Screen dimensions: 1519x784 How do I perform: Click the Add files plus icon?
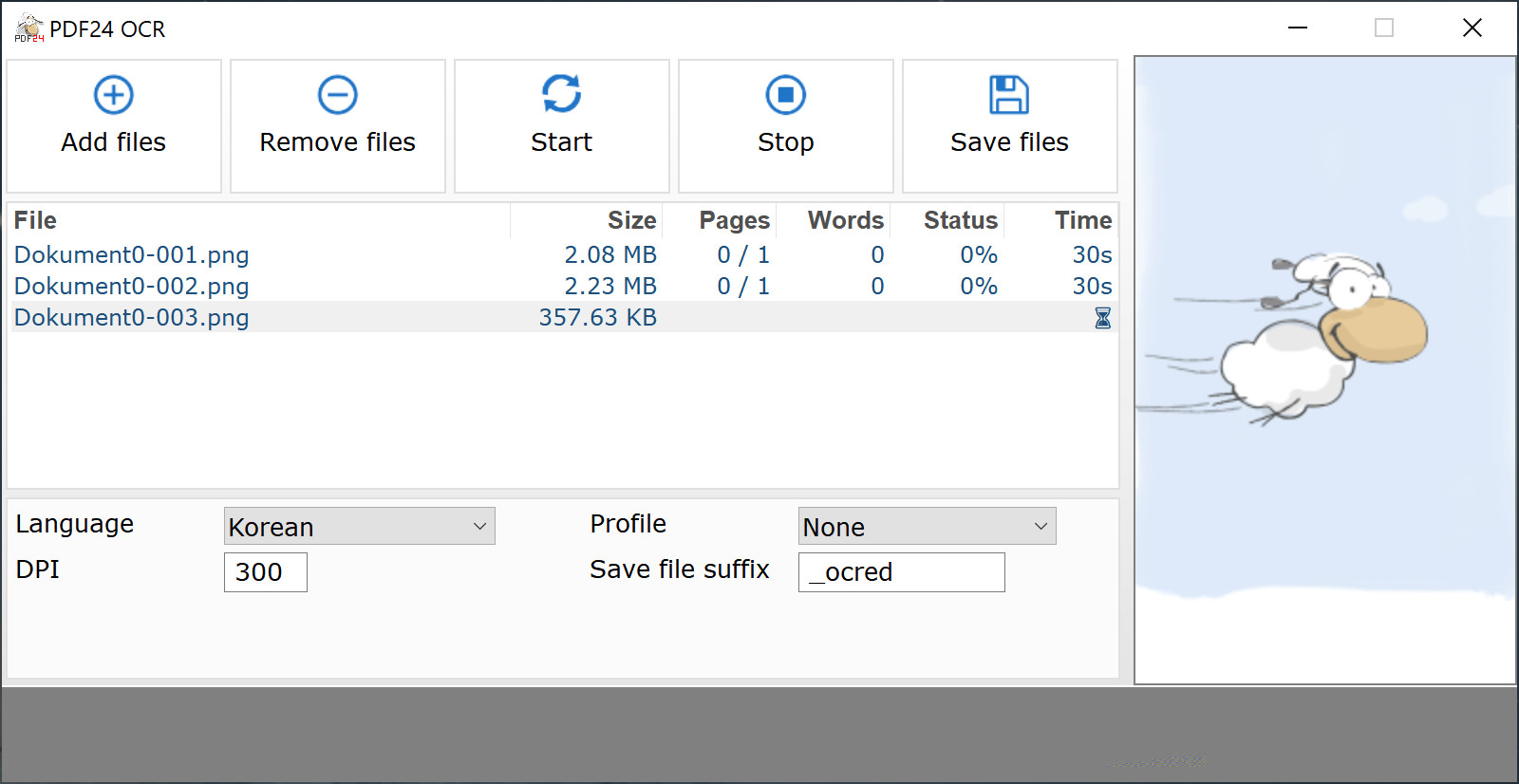coord(114,95)
